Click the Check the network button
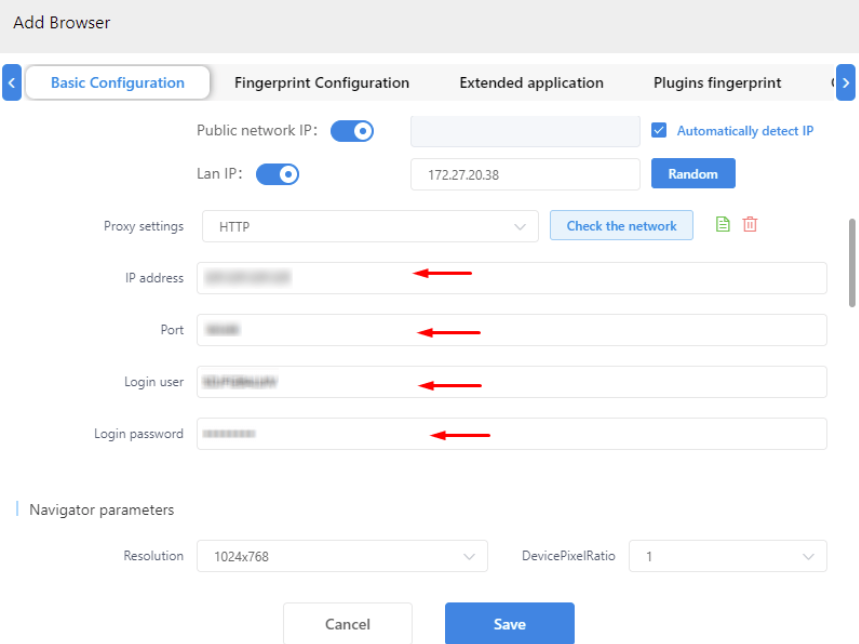The image size is (859, 644). pos(621,225)
